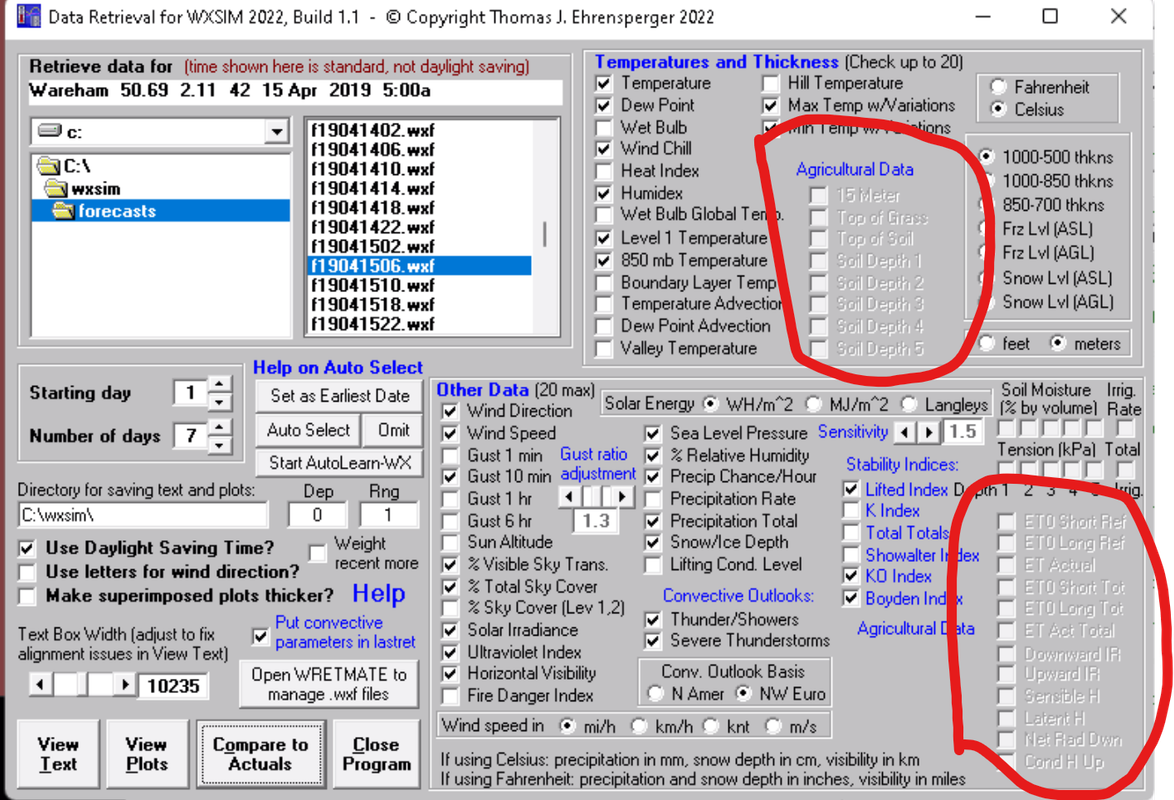
Task: Click the C:\ folder icon in directory tree
Action: (48, 166)
